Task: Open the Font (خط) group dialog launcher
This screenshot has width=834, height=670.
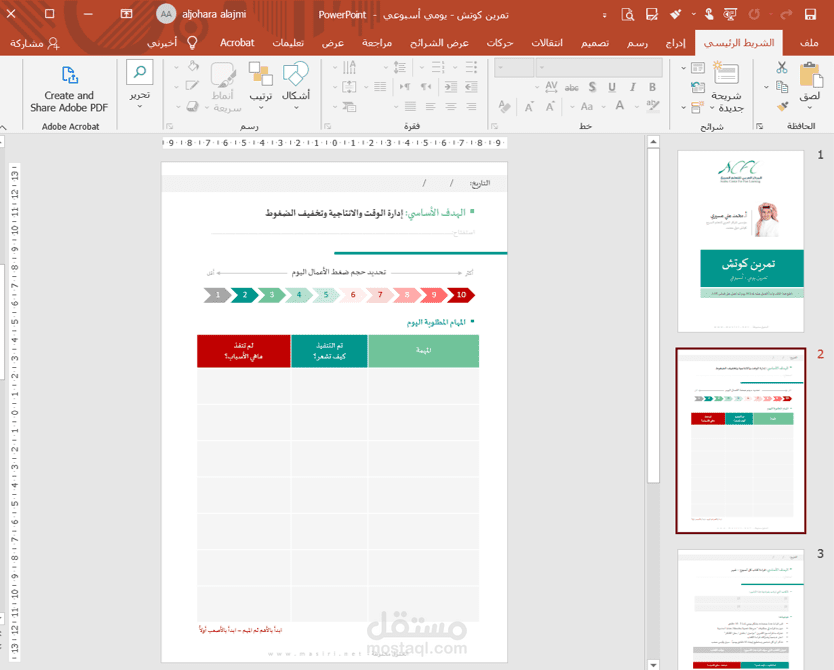Action: coord(495,127)
